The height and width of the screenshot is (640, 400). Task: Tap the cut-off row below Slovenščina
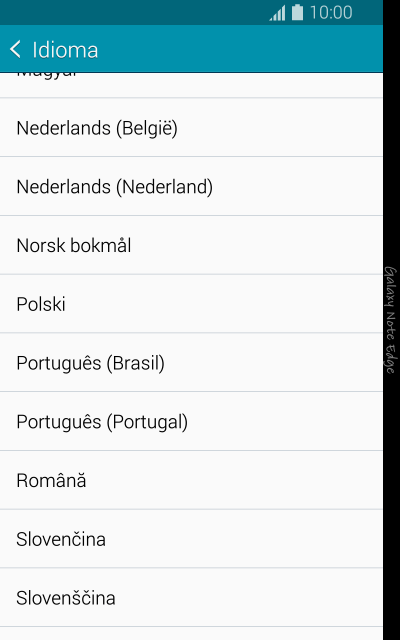(x=191, y=633)
